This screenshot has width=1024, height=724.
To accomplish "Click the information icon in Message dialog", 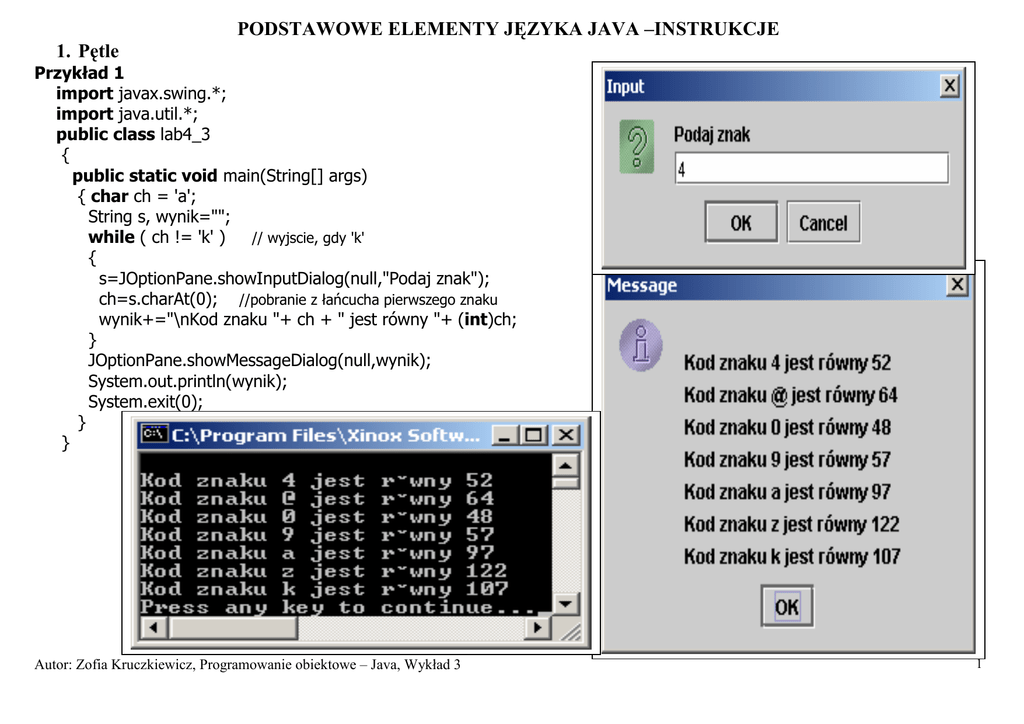I will coord(640,346).
